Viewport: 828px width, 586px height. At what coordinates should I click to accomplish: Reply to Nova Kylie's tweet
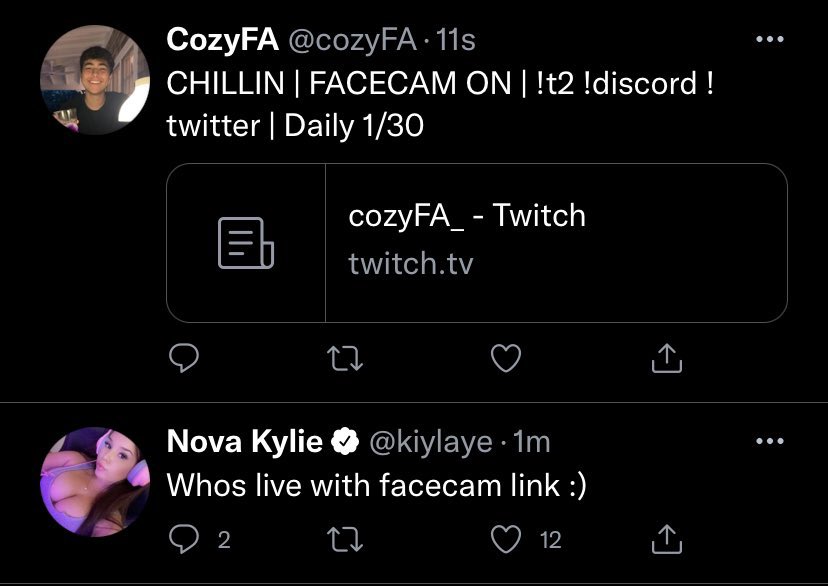pyautogui.click(x=182, y=540)
